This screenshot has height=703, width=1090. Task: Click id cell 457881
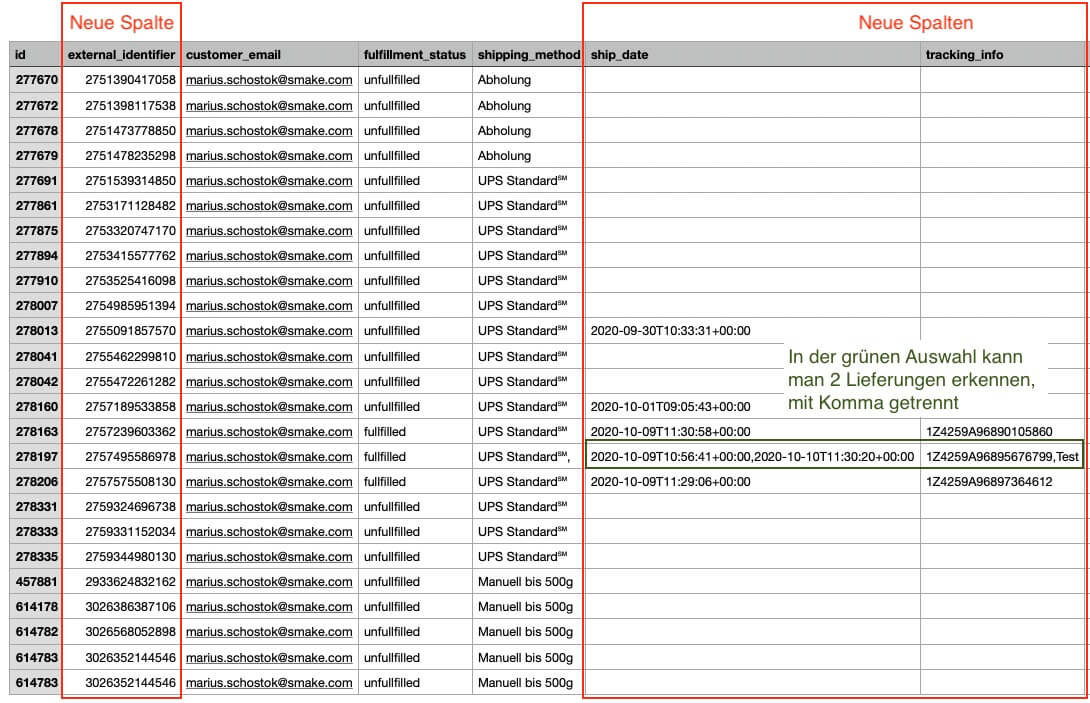tap(35, 582)
